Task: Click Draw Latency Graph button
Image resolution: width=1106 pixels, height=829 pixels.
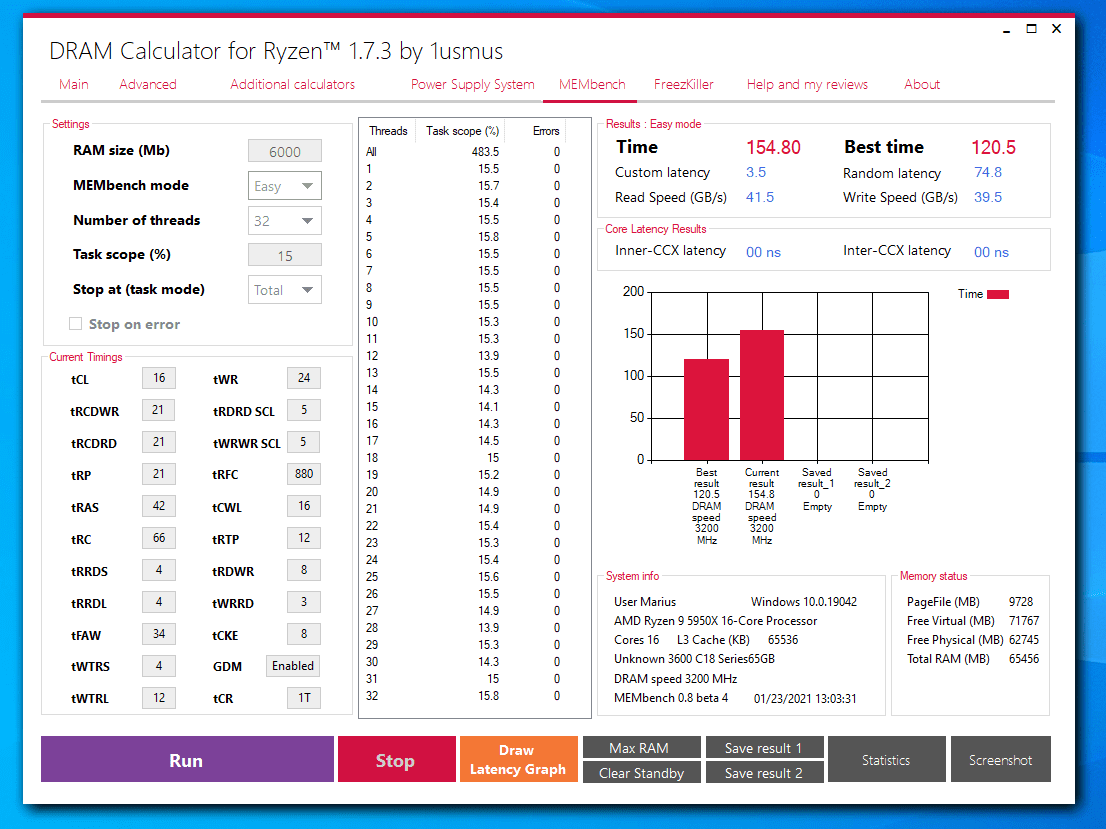Action: pos(518,759)
